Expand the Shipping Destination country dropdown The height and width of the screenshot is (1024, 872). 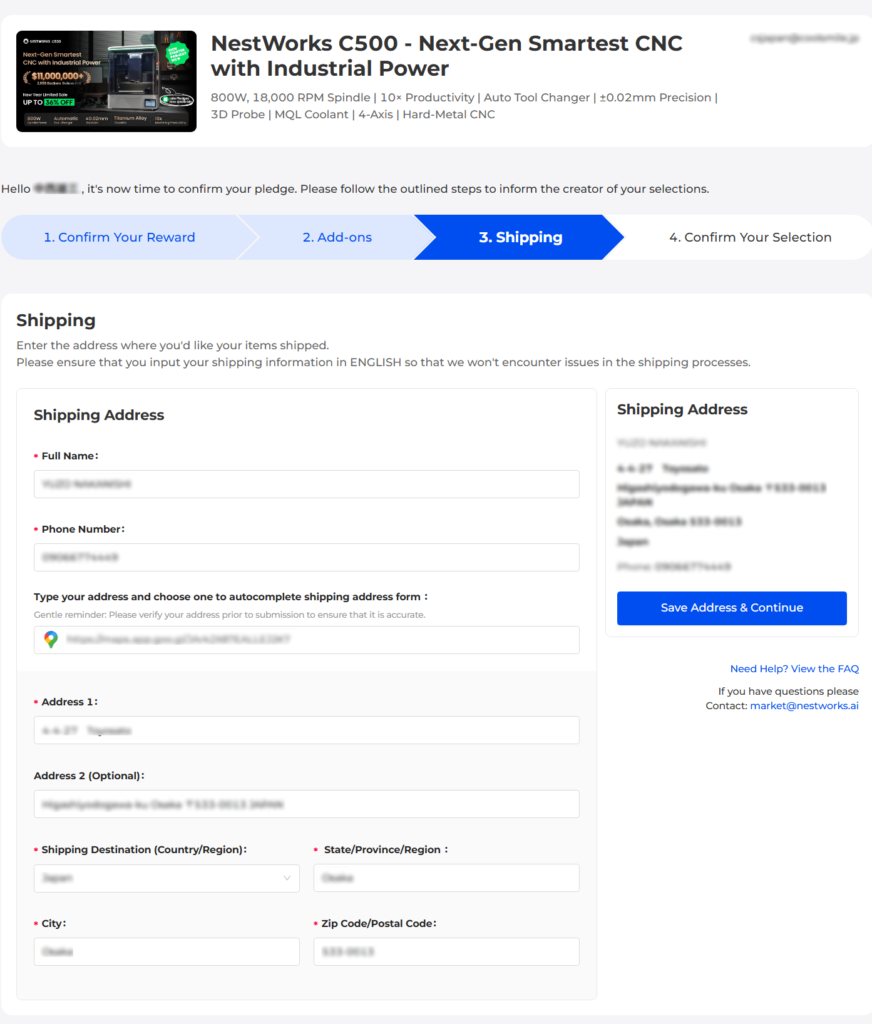[x=166, y=878]
